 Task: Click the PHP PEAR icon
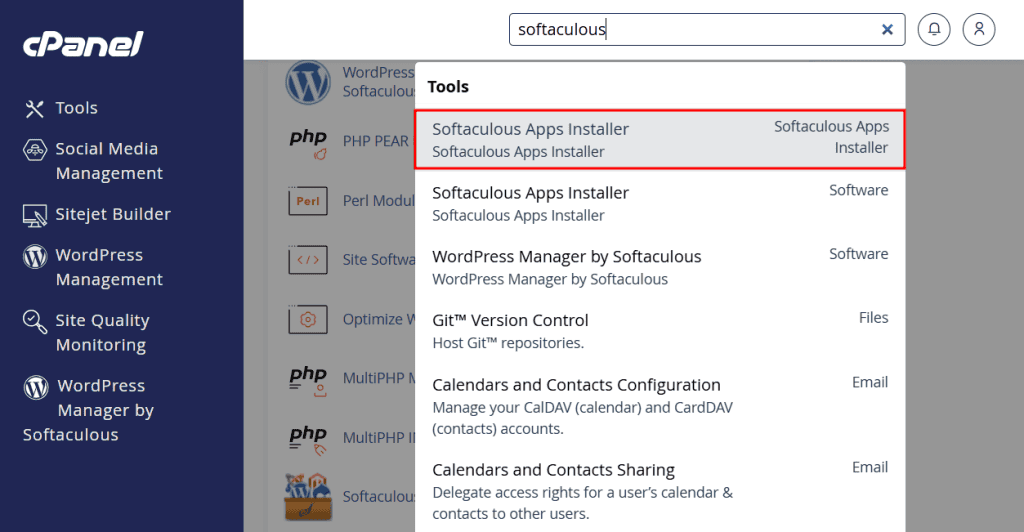tap(308, 142)
